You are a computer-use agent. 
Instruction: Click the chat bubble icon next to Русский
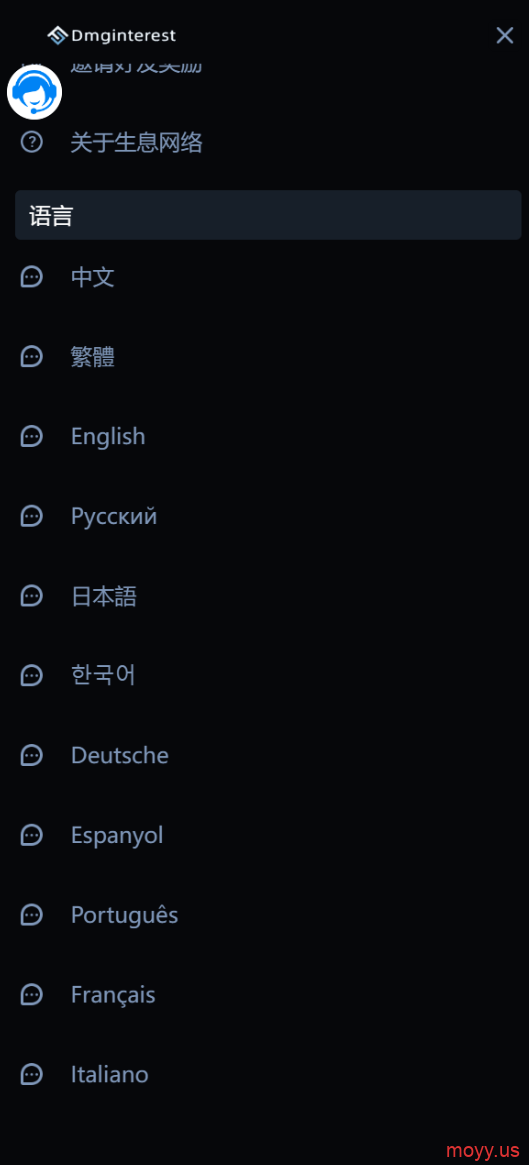tap(31, 516)
